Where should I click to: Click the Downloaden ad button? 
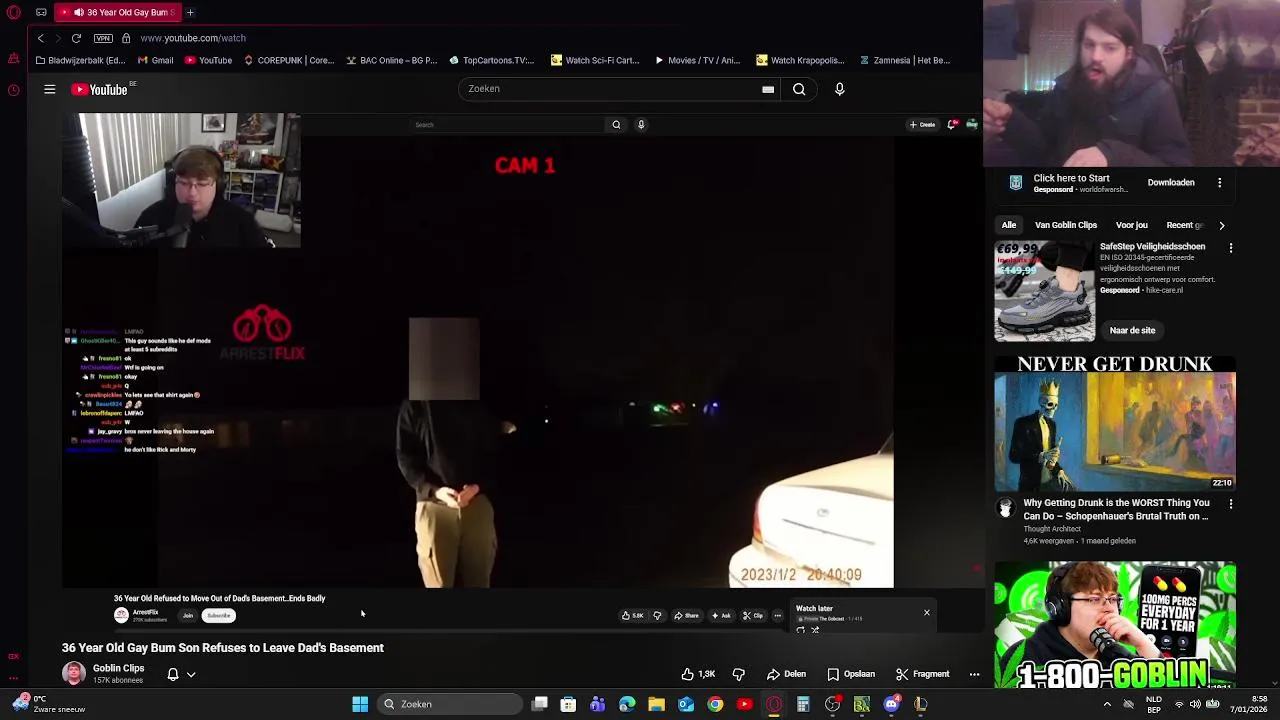point(1171,183)
